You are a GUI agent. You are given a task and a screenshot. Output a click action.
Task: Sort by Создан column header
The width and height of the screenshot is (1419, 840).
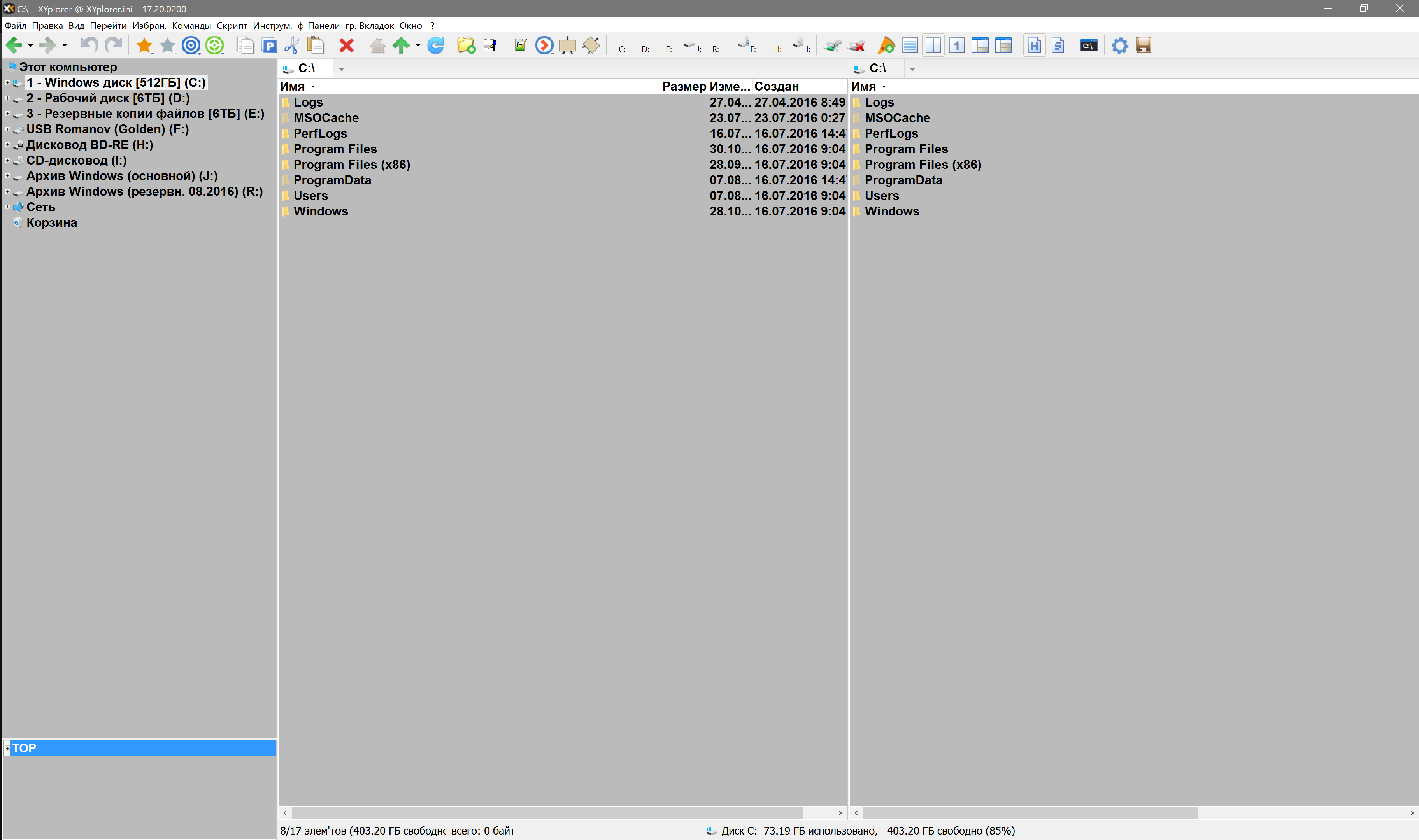[776, 87]
